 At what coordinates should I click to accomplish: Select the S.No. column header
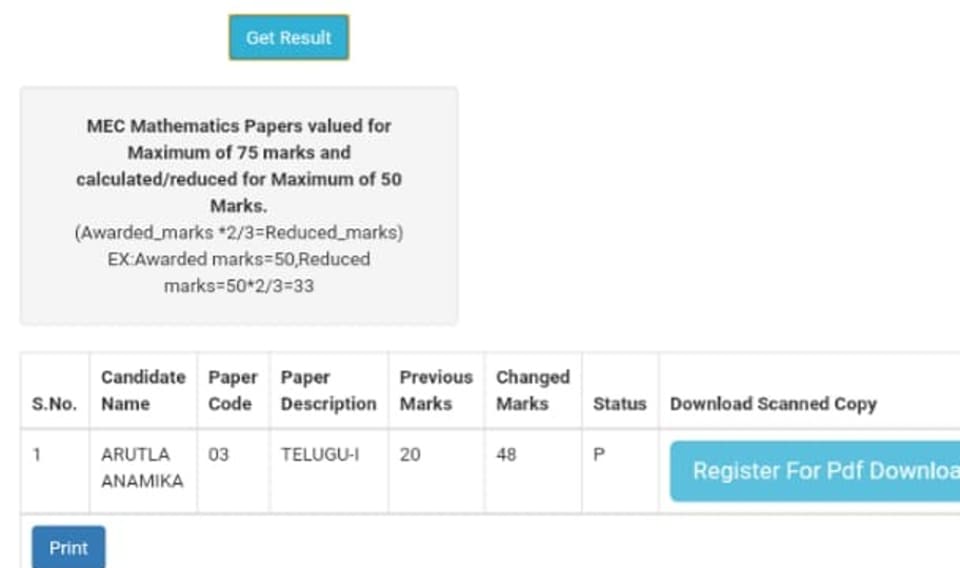pyautogui.click(x=54, y=404)
